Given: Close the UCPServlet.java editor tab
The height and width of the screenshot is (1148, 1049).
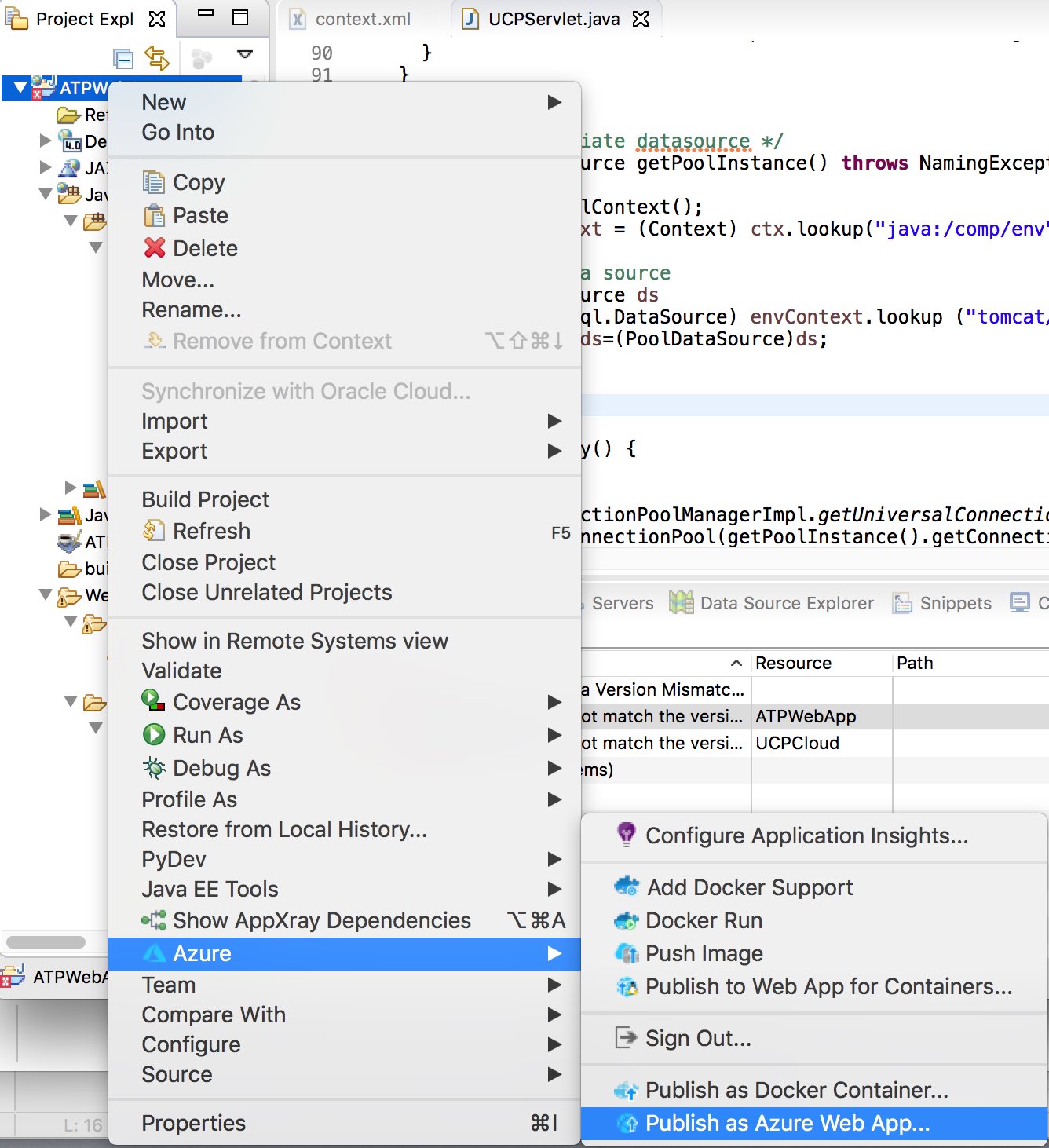Looking at the screenshot, I should (641, 19).
